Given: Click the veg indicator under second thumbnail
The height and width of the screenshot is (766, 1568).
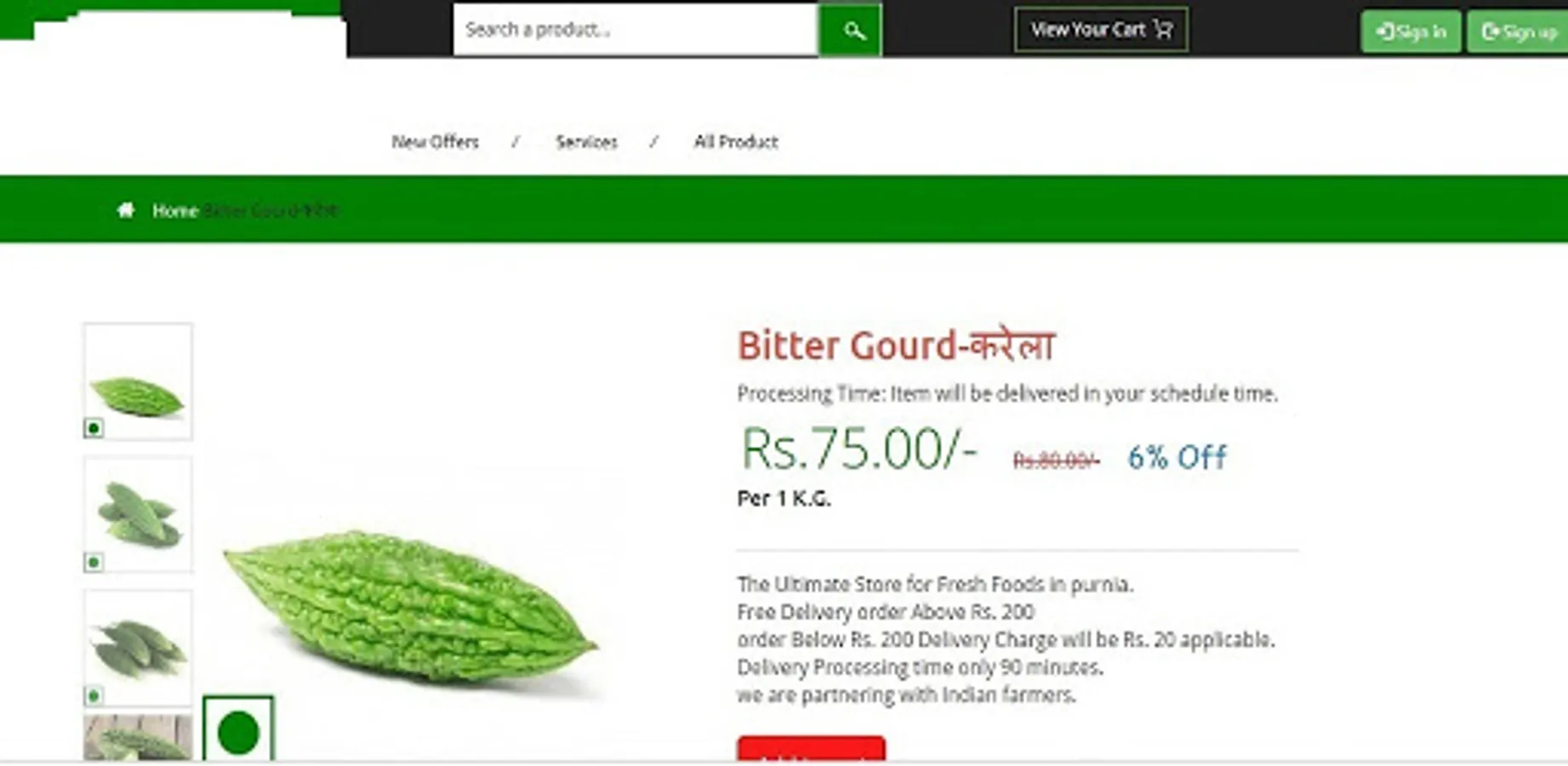Looking at the screenshot, I should pyautogui.click(x=94, y=562).
